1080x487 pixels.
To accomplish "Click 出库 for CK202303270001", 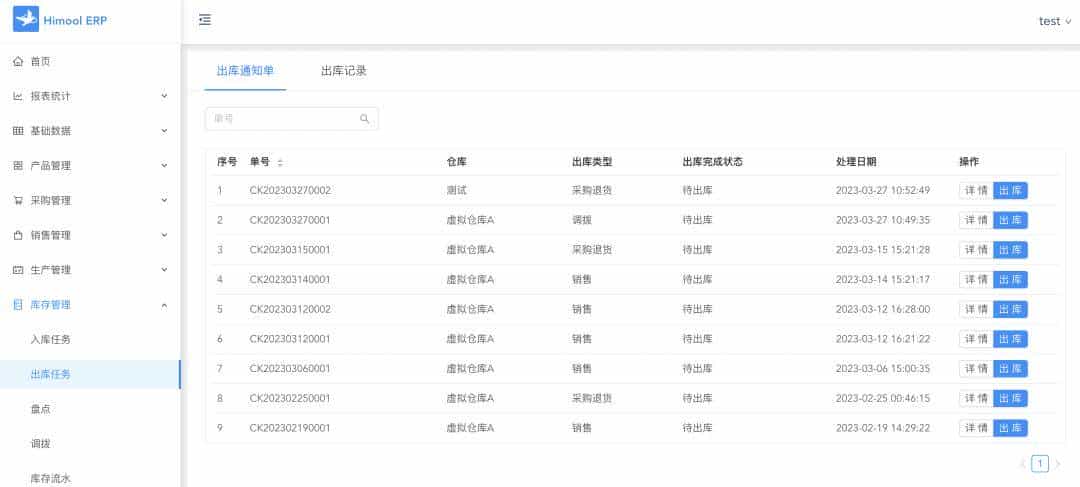I will (x=1010, y=220).
